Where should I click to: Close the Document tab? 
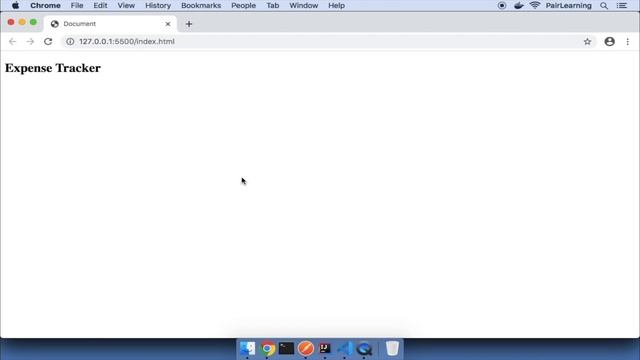coord(168,24)
